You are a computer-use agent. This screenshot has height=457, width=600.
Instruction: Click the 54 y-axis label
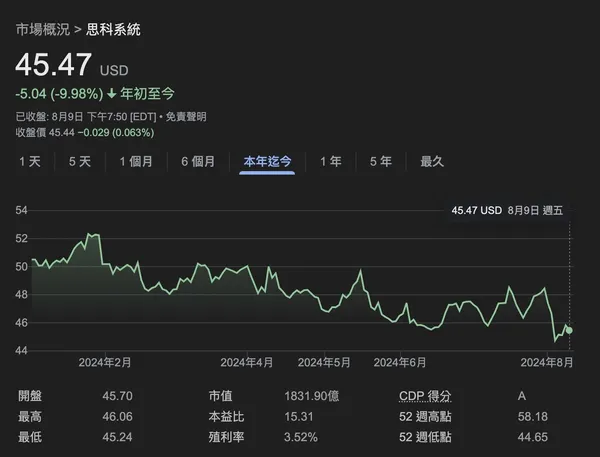click(x=21, y=210)
